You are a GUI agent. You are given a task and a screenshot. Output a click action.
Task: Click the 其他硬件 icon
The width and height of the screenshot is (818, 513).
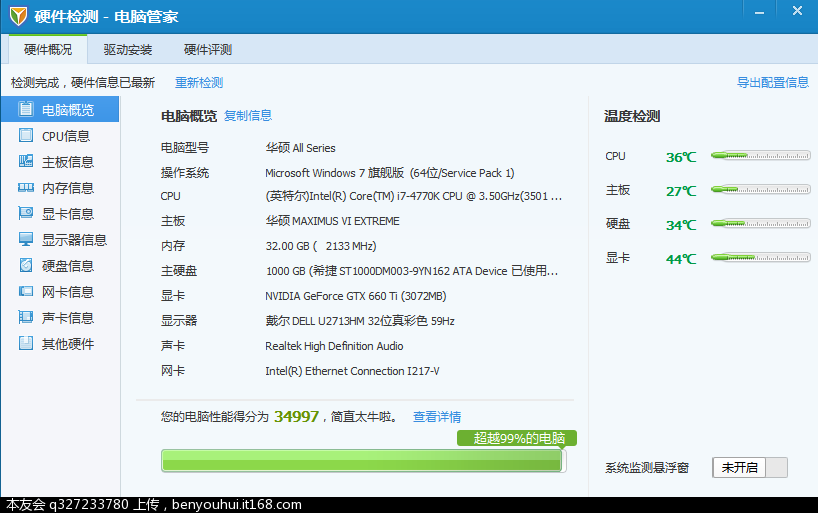[x=26, y=343]
